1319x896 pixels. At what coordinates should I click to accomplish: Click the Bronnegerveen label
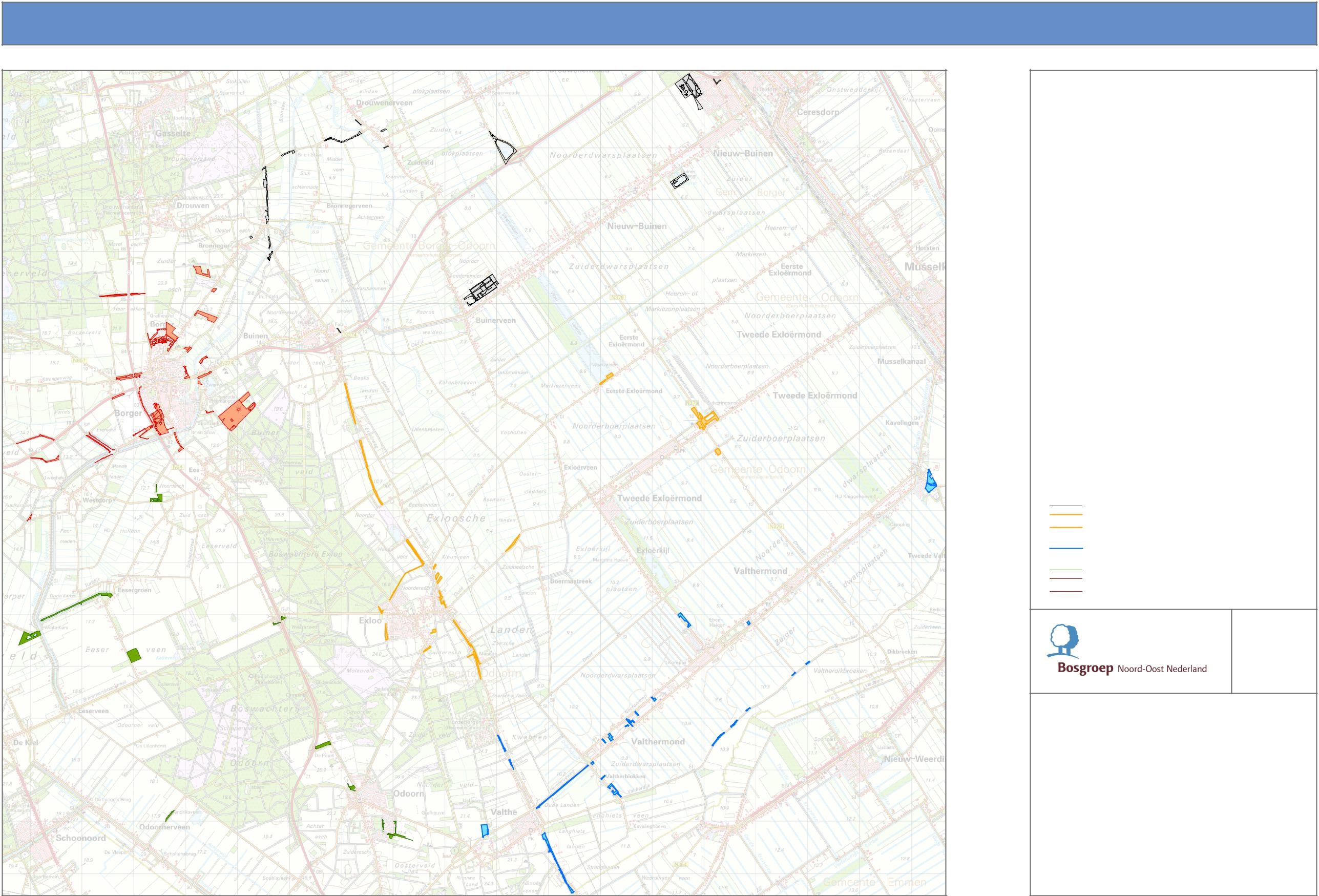(x=349, y=205)
